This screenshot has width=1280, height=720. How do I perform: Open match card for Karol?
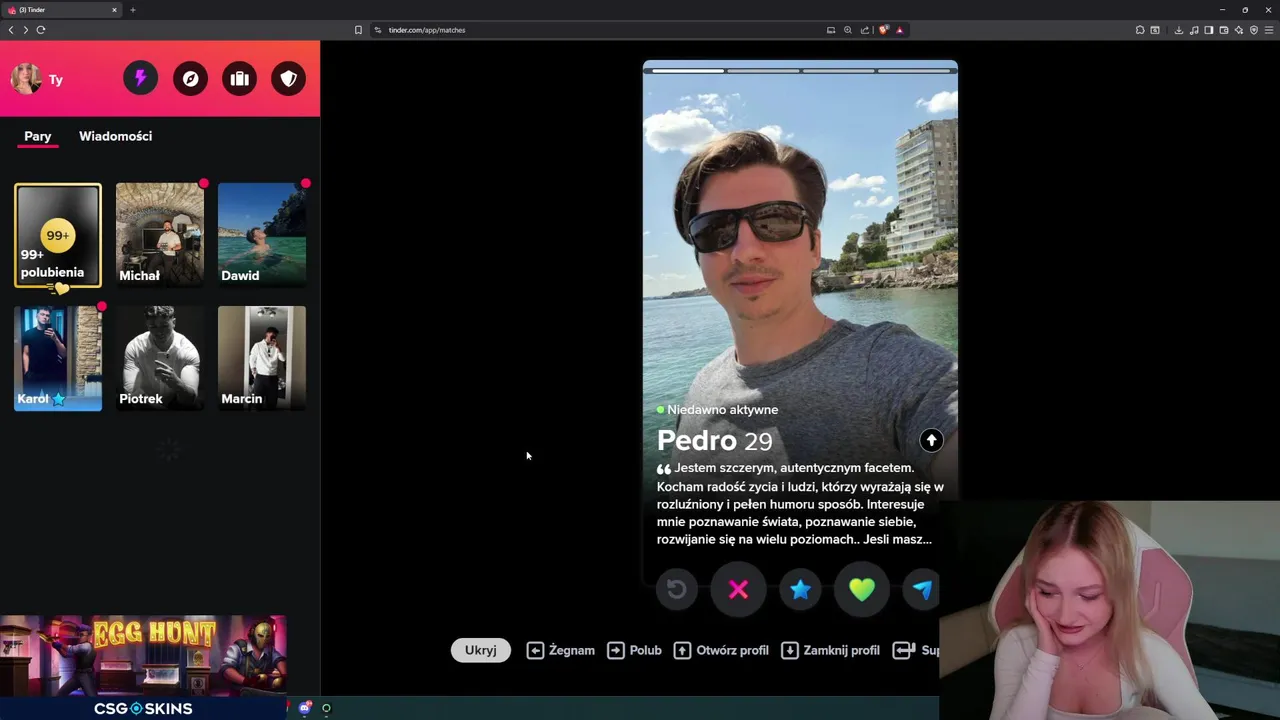pos(58,358)
